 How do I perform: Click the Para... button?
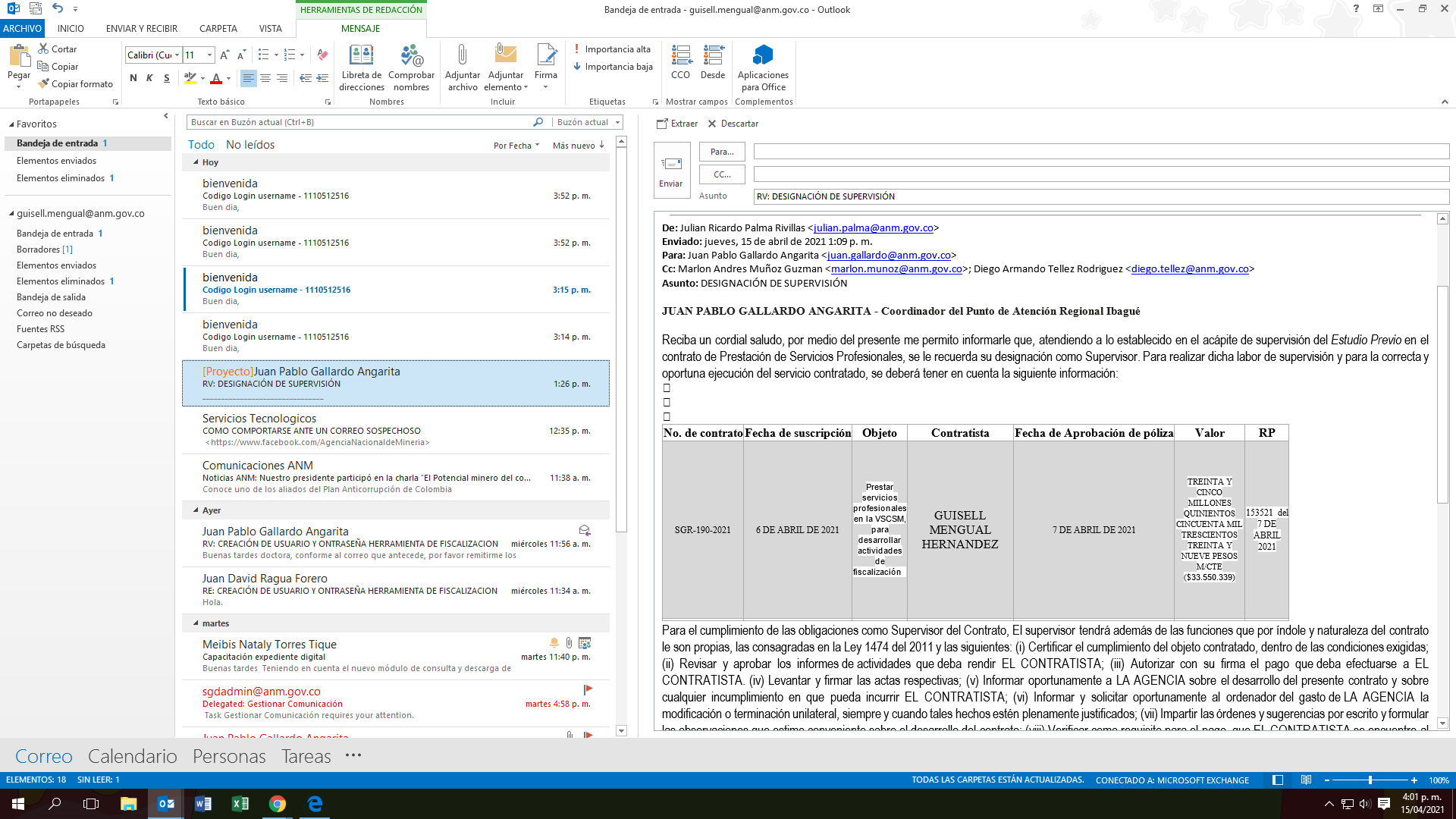pos(722,152)
